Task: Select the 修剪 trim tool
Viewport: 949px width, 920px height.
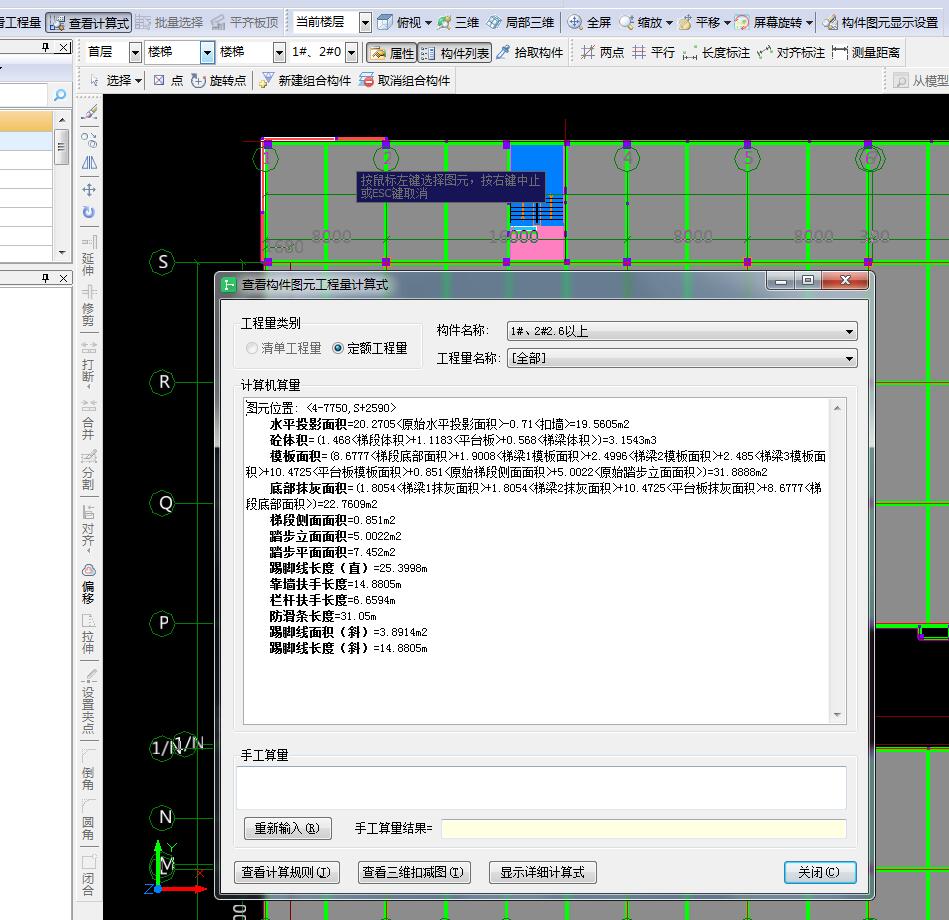Action: point(88,306)
